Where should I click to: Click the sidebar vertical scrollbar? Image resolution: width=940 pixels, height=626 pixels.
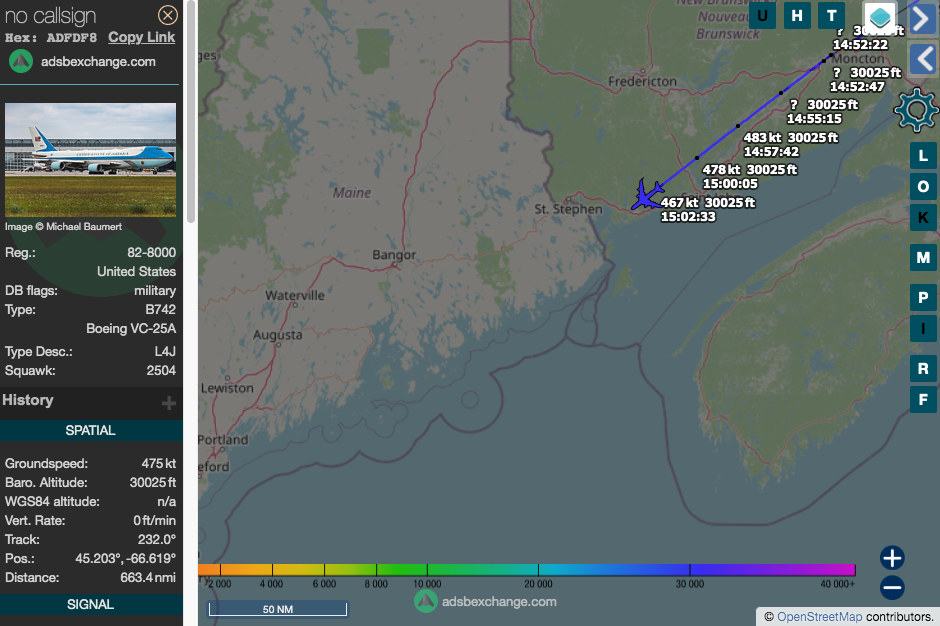point(191,111)
